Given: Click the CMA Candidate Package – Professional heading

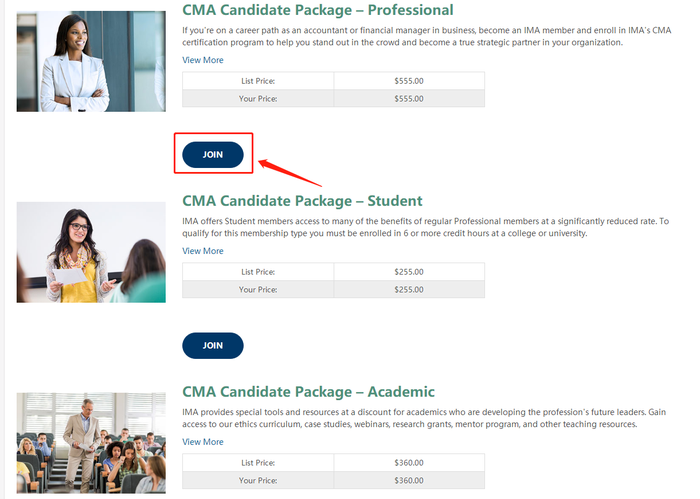Looking at the screenshot, I should coord(317,10).
